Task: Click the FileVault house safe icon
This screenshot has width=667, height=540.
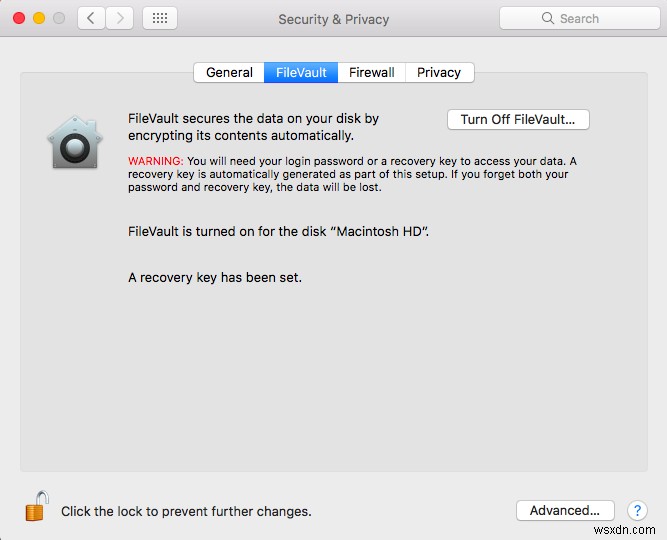Action: [75, 142]
